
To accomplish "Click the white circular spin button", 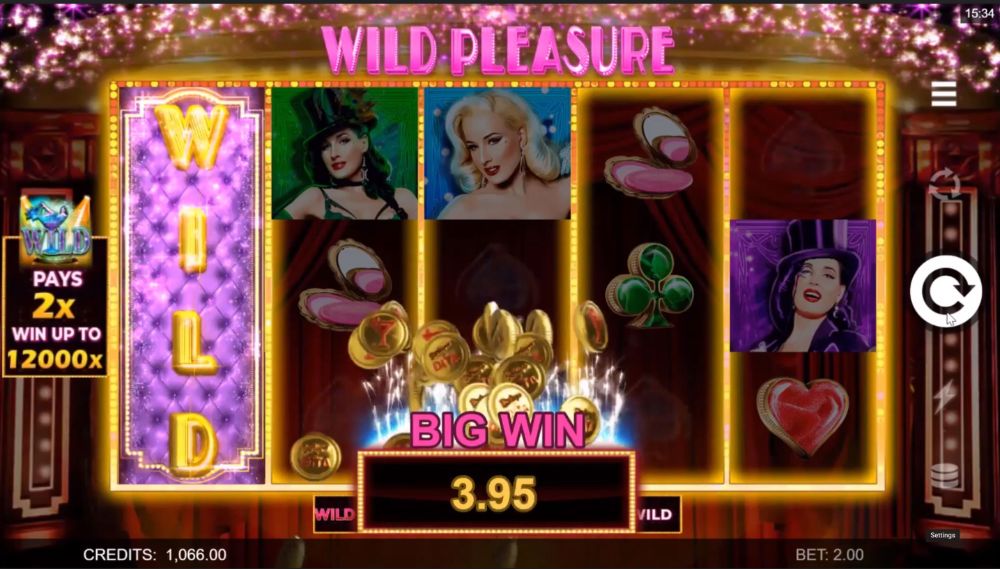I will [945, 291].
